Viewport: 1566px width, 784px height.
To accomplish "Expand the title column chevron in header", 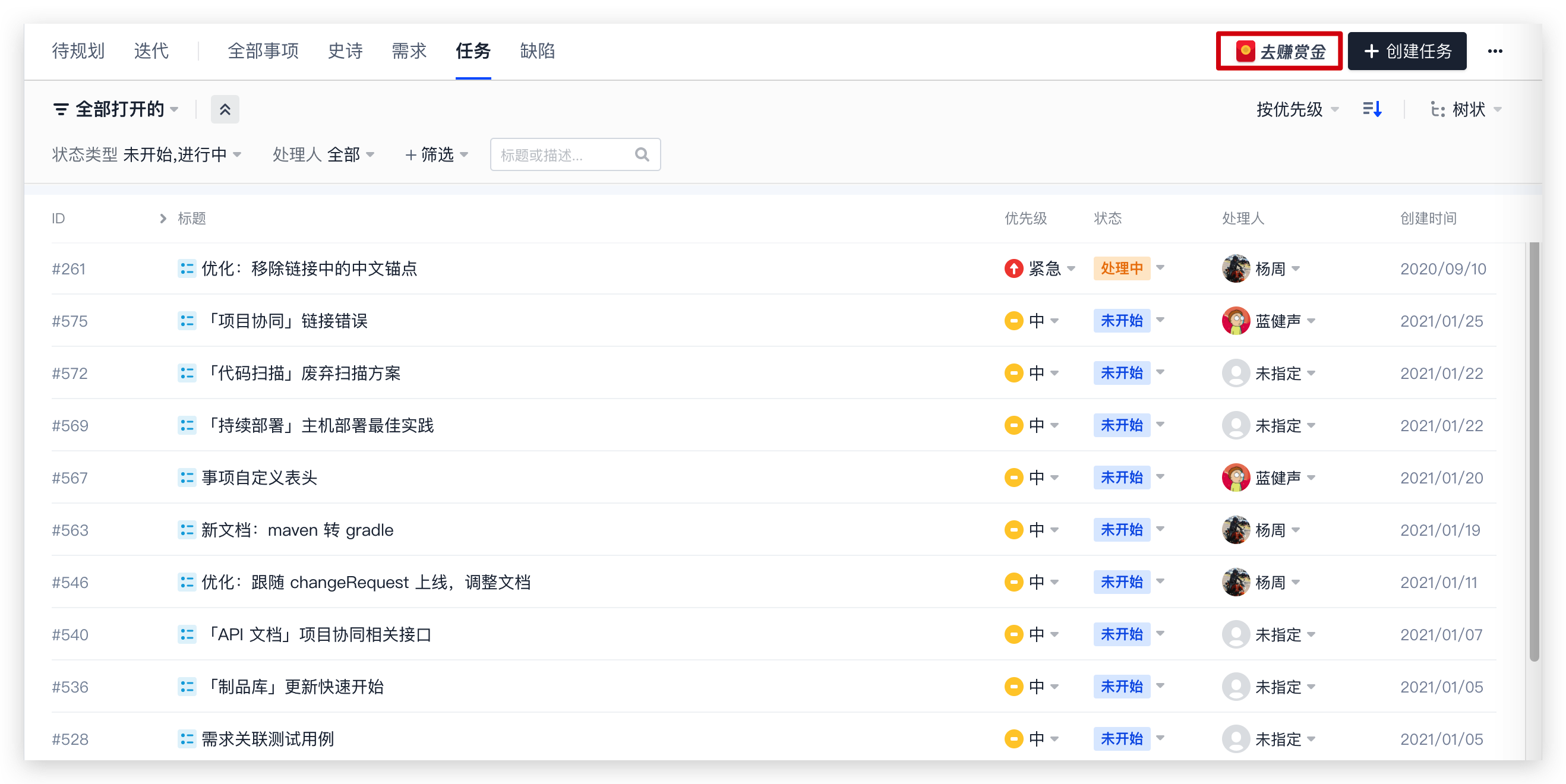I will pyautogui.click(x=163, y=219).
